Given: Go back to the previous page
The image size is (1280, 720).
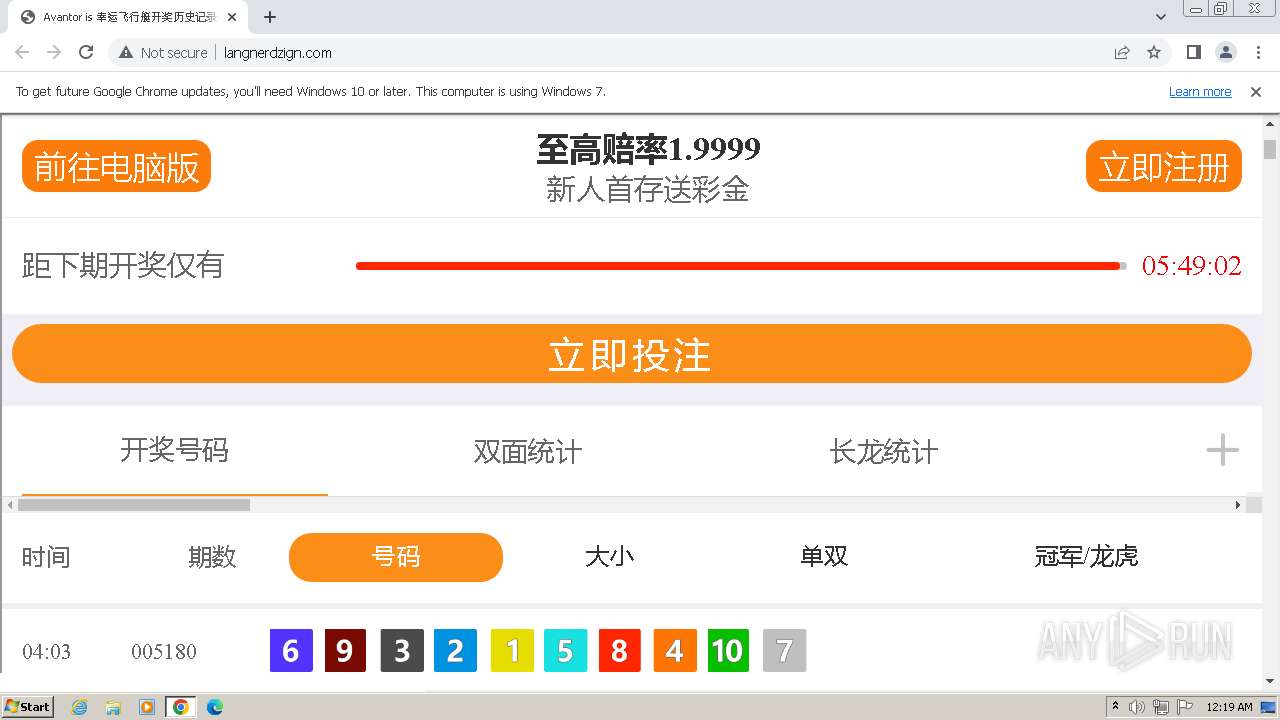Looking at the screenshot, I should (x=22, y=52).
